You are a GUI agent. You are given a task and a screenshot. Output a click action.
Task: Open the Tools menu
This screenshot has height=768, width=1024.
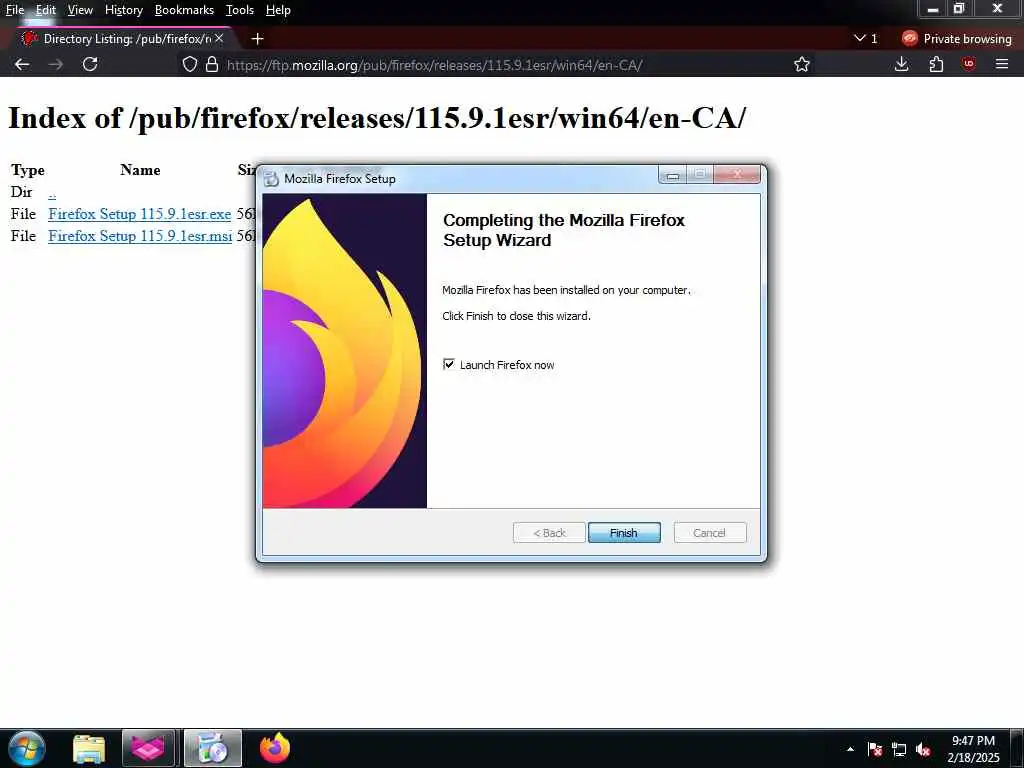pyautogui.click(x=240, y=10)
